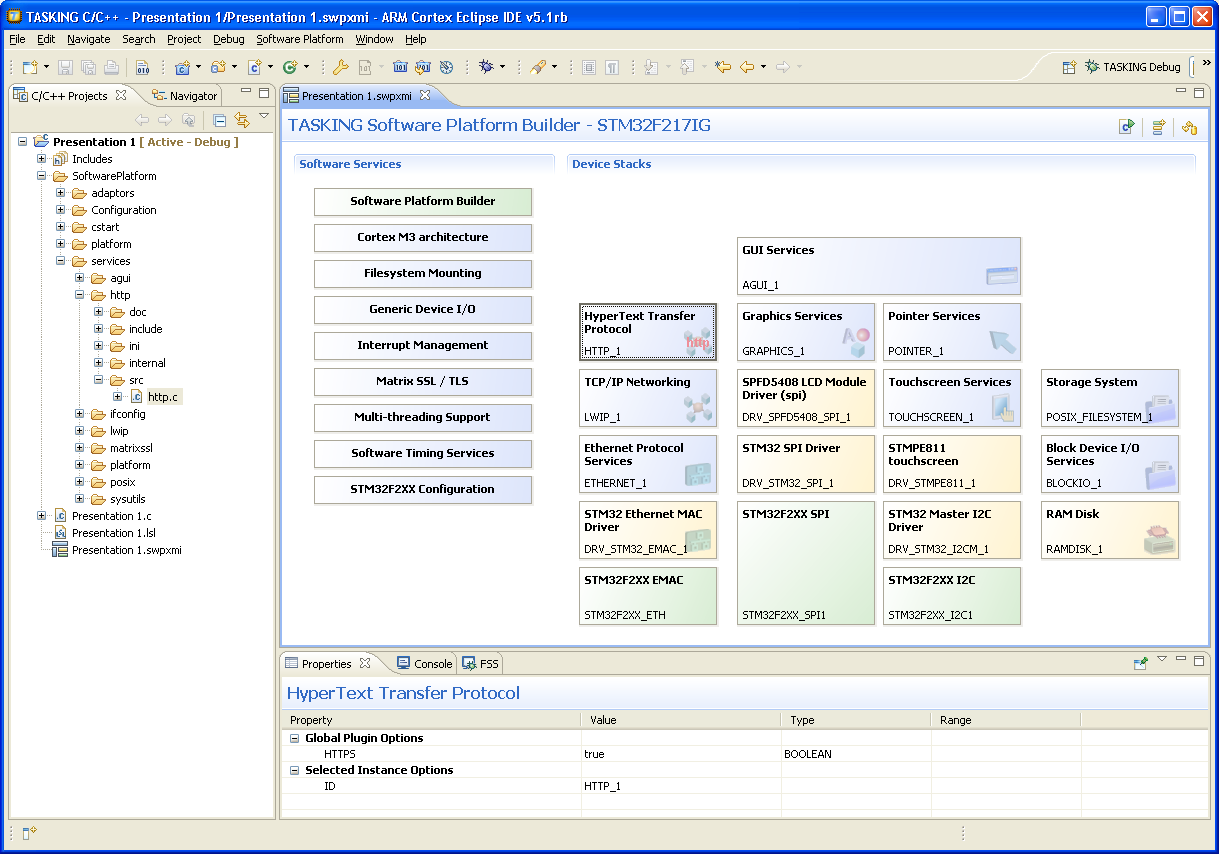1219x854 pixels.
Task: Click the Generate Code icon in the builder header
Action: click(x=1127, y=127)
